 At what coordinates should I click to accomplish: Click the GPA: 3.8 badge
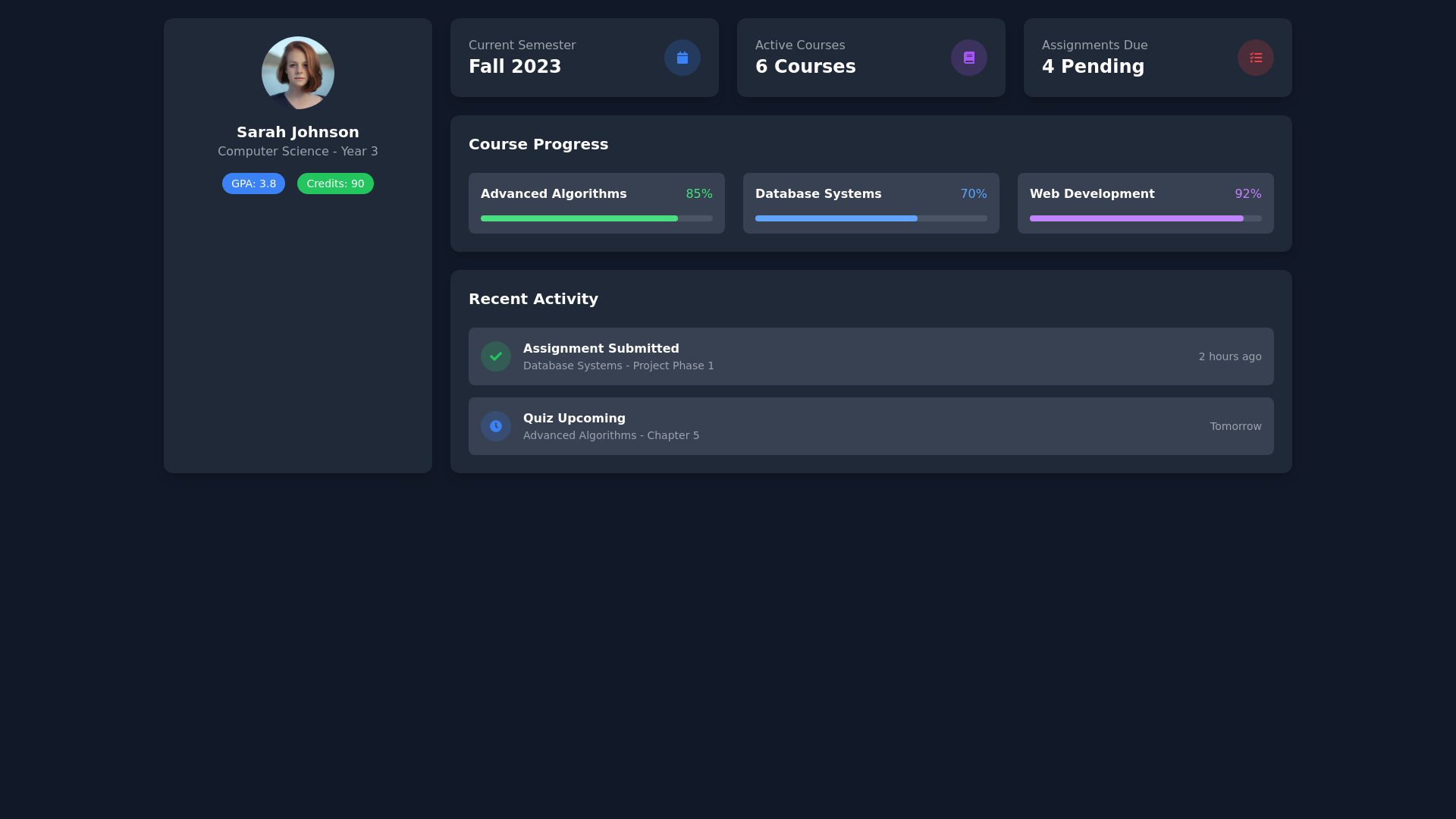click(253, 183)
